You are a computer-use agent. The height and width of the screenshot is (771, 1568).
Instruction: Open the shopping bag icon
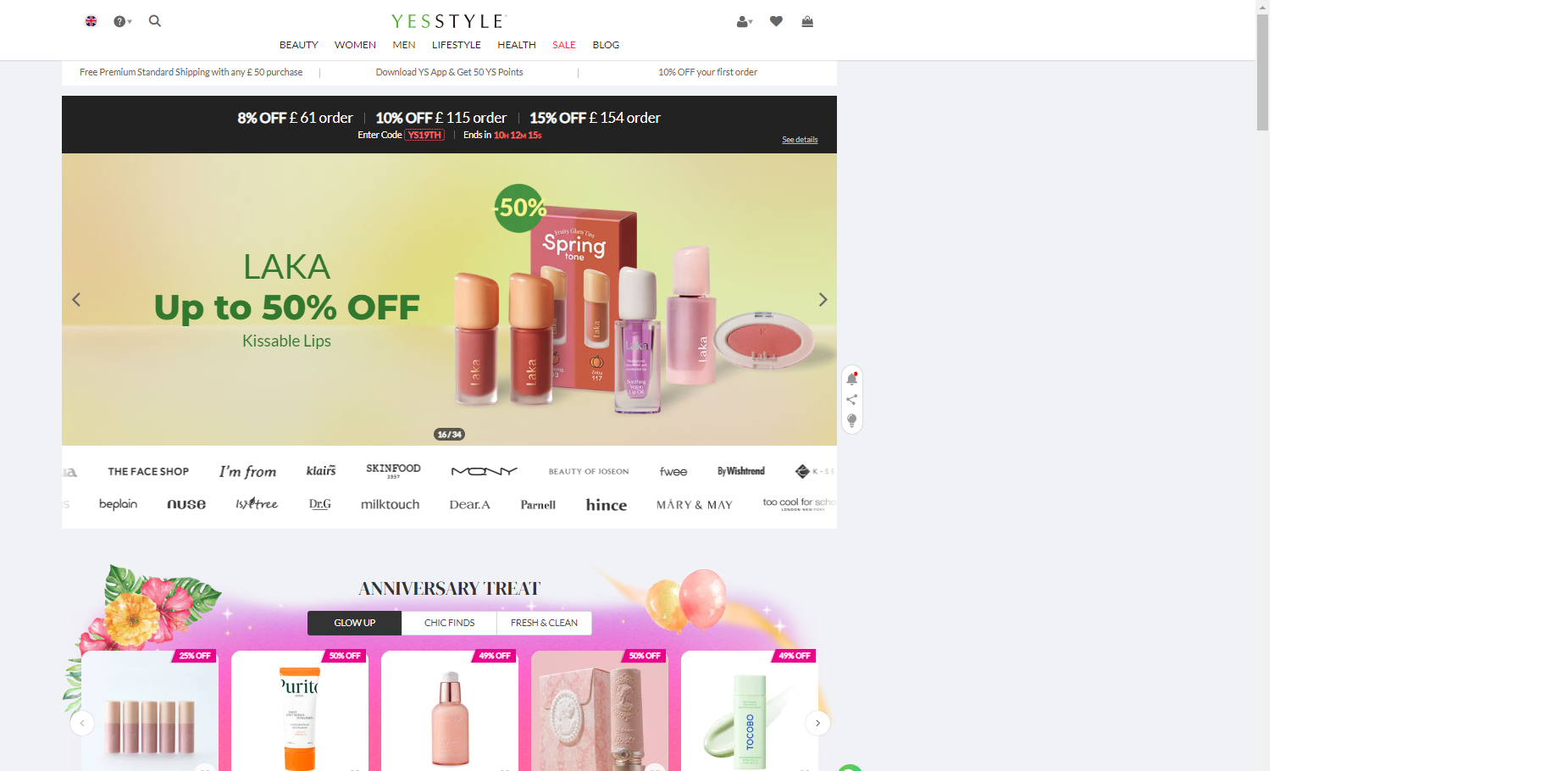coord(807,21)
